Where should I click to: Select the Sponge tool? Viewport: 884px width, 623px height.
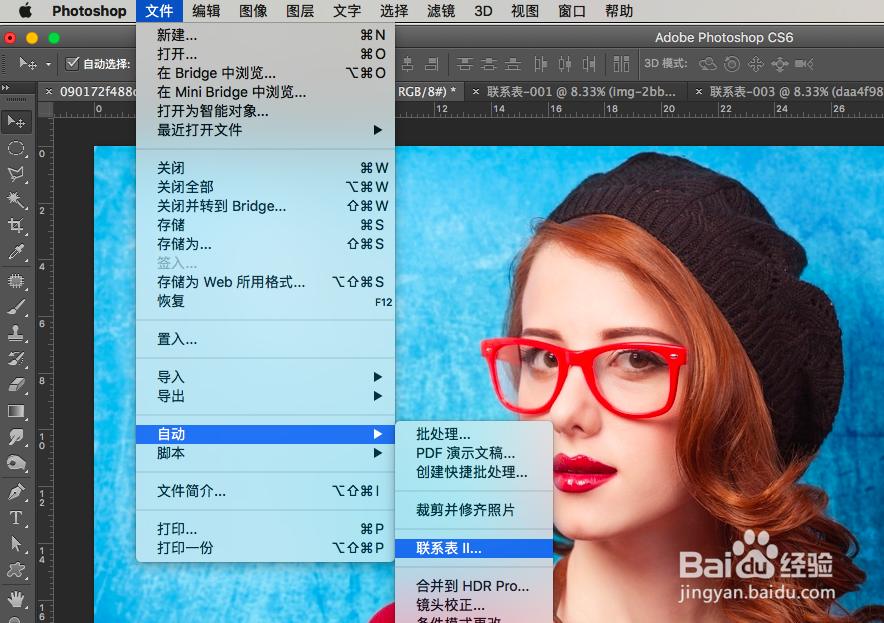click(16, 463)
